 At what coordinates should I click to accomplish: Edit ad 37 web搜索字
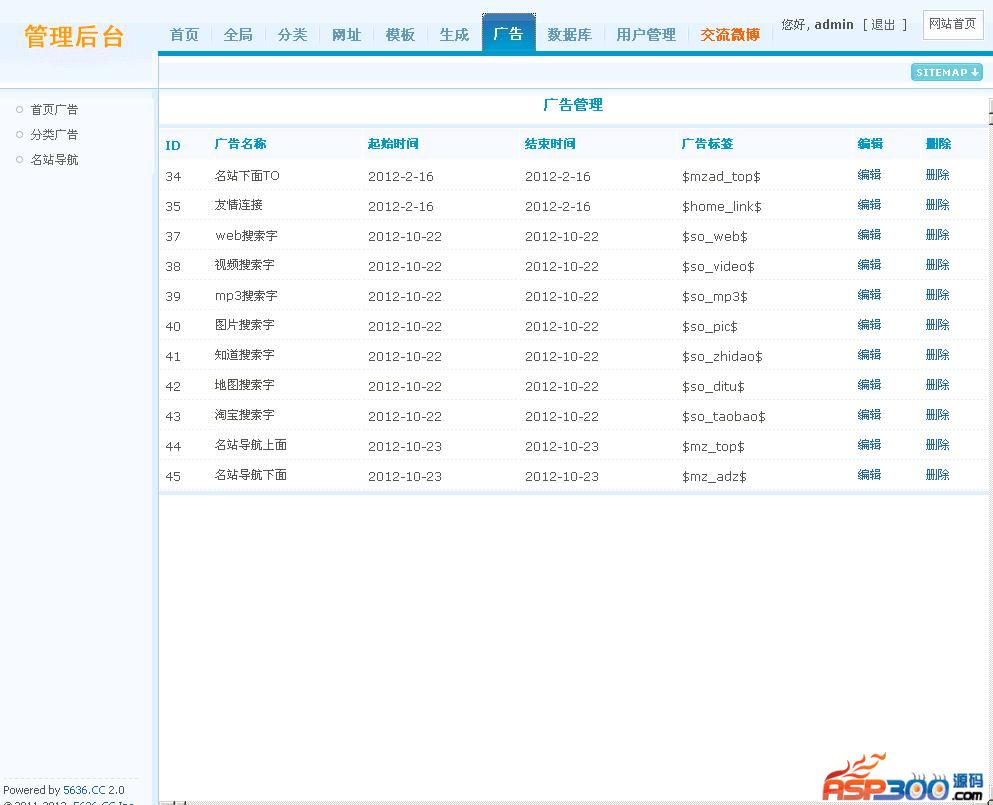click(869, 234)
